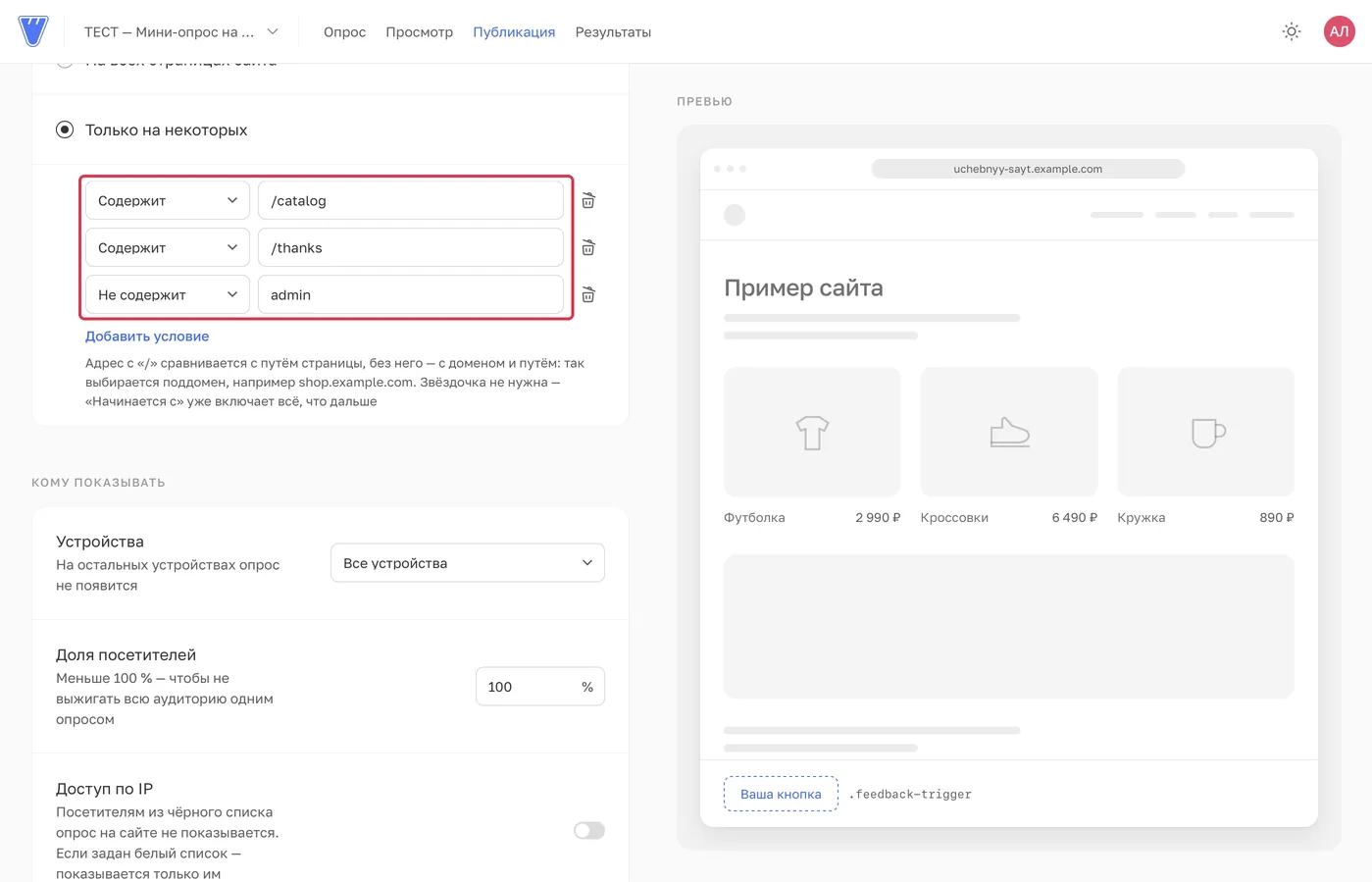This screenshot has height=882, width=1372.
Task: Click the 'Добавить условие' link
Action: [147, 336]
